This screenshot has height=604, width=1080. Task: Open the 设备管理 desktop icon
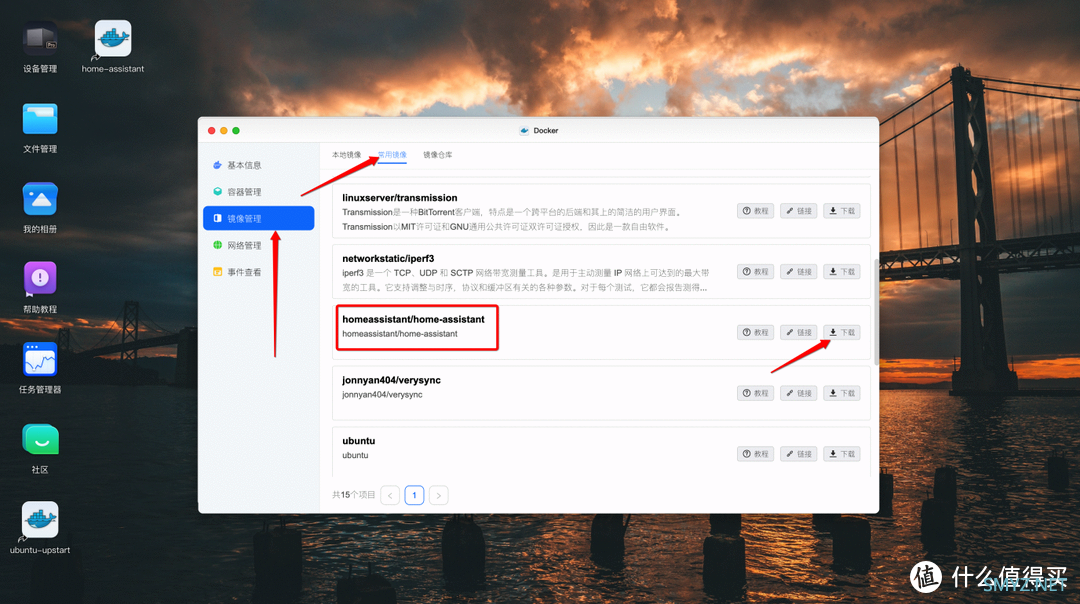coord(40,39)
